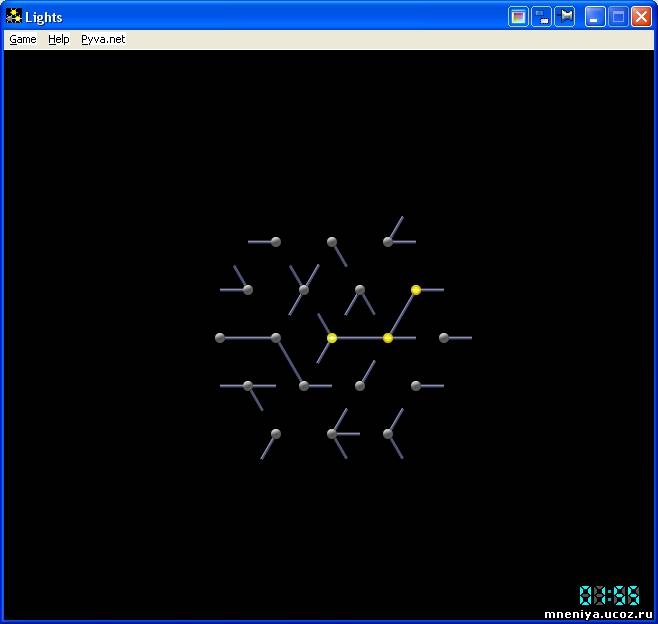
Task: Click the third extra title bar button
Action: tap(565, 17)
